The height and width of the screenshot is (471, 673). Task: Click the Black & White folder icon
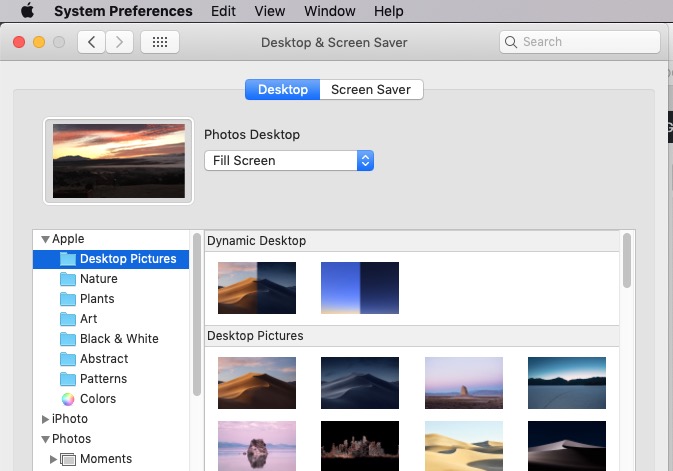pos(68,339)
